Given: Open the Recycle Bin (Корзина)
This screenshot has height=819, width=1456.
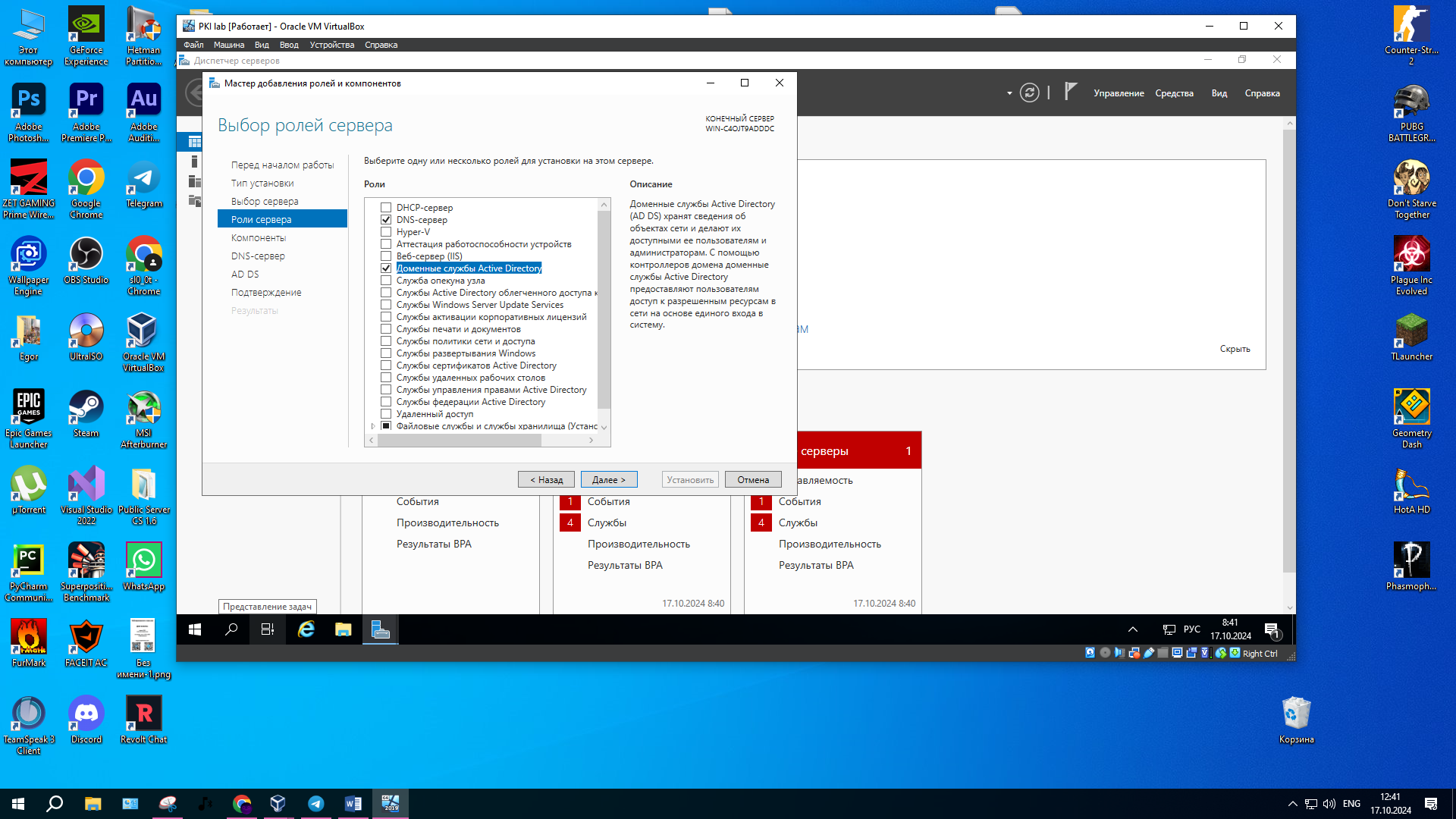Looking at the screenshot, I should point(1296,720).
